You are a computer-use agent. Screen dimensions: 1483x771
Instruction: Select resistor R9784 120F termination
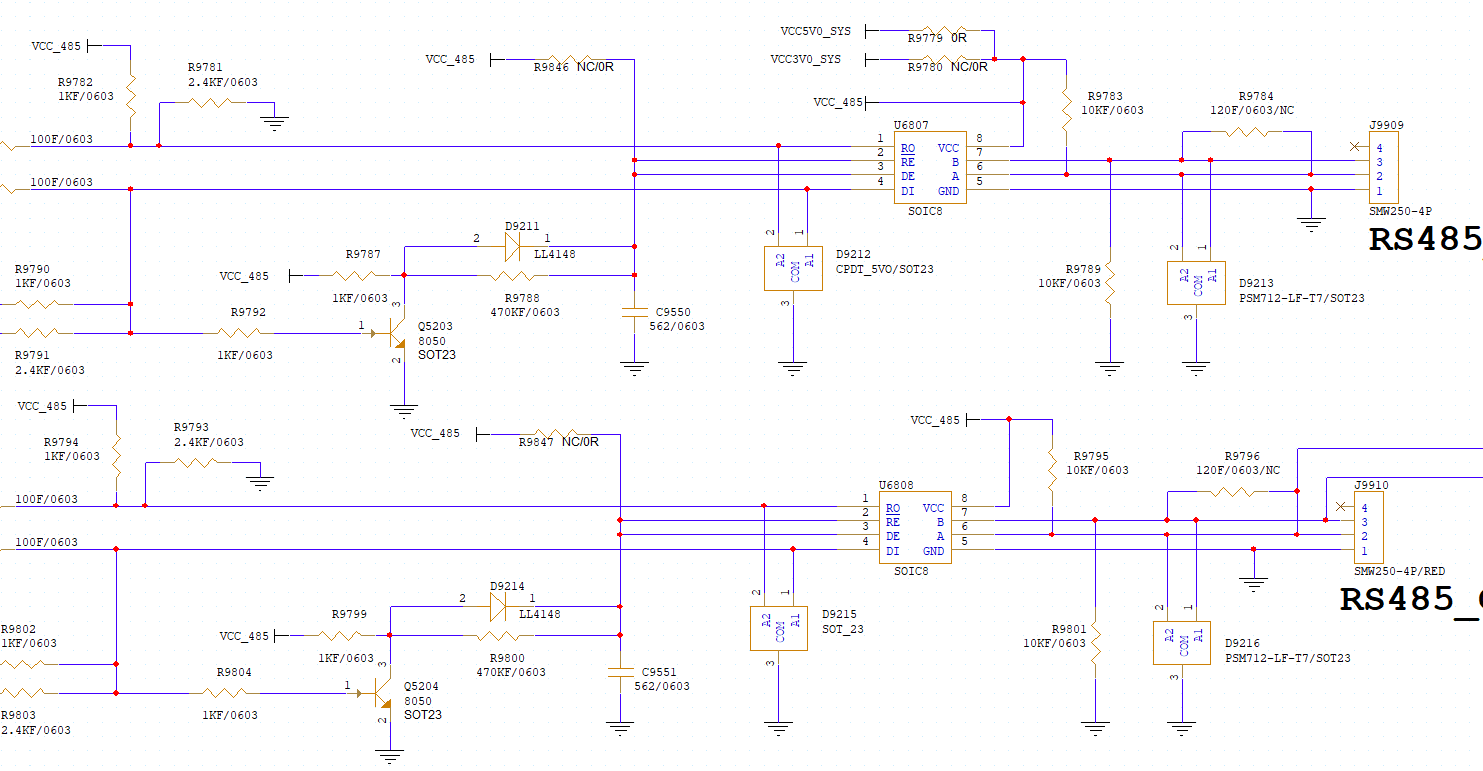[1246, 132]
